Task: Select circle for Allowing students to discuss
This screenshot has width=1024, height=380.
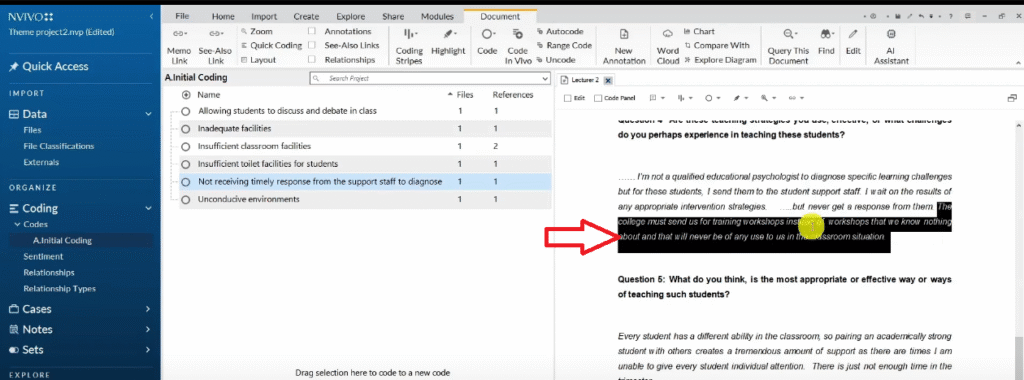Action: (x=185, y=111)
